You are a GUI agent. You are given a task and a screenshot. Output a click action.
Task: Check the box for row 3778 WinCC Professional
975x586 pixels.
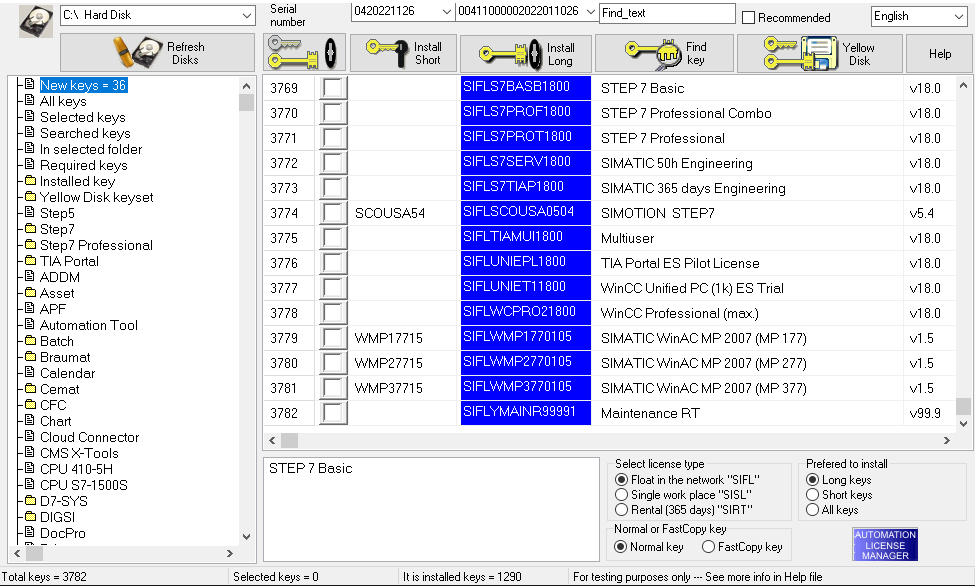(x=333, y=313)
